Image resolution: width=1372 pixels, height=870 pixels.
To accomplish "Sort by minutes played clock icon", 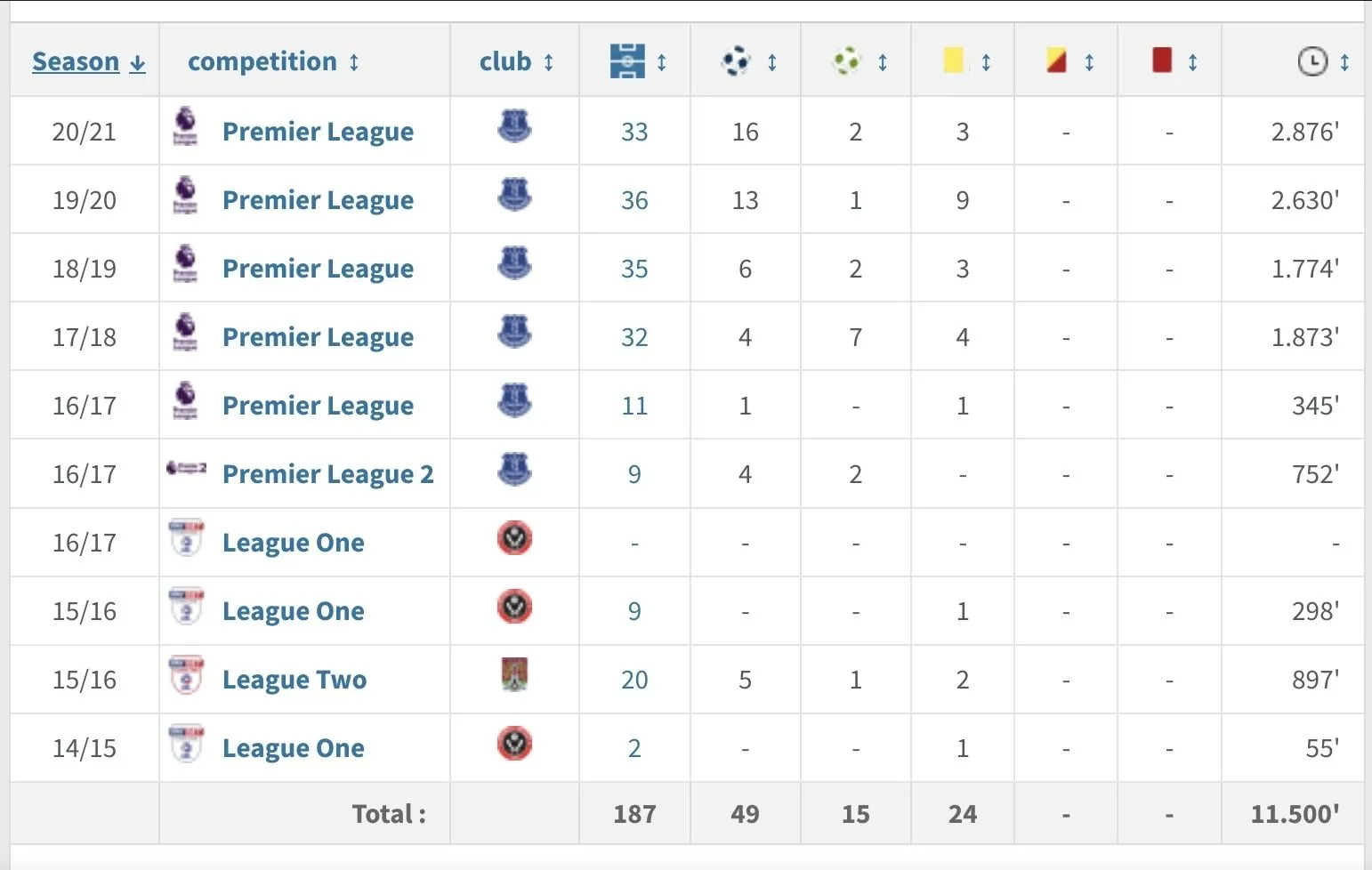I will point(1312,61).
